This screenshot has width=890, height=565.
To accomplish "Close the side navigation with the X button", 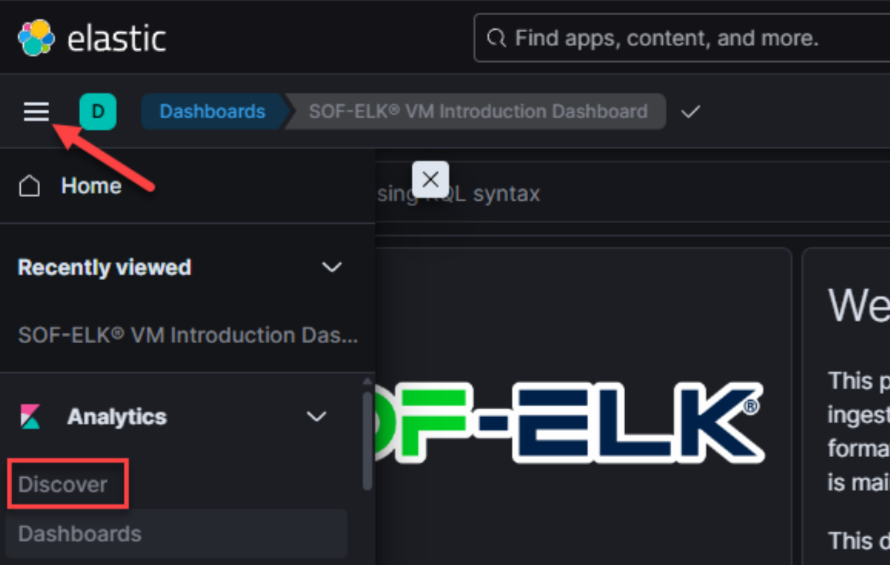I will 430,180.
